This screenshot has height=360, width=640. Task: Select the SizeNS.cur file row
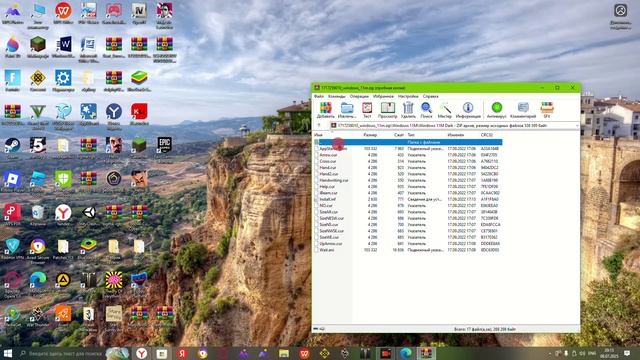click(407, 224)
